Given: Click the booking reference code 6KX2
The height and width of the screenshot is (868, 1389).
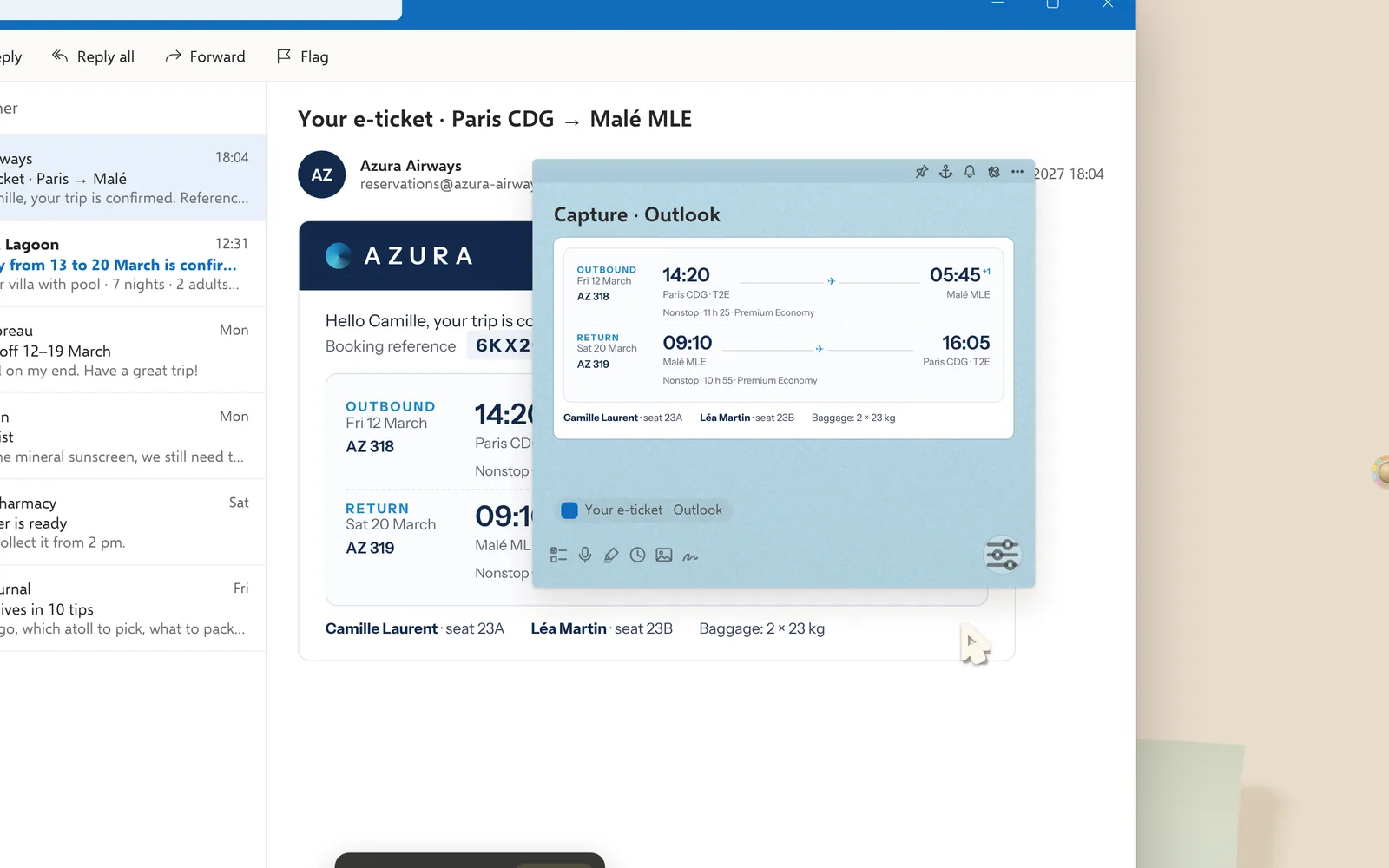Looking at the screenshot, I should pos(502,345).
